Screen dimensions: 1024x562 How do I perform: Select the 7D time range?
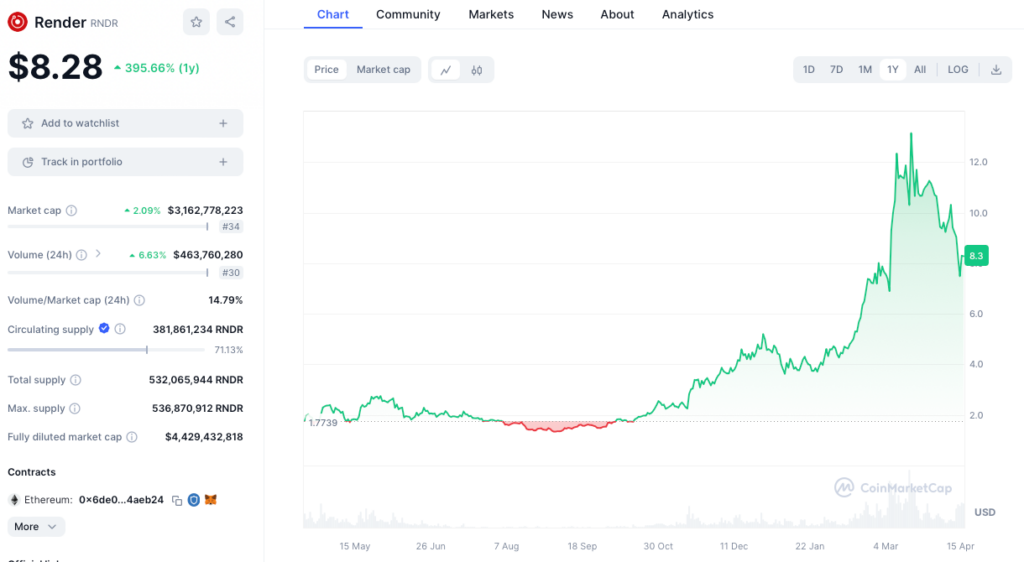[836, 70]
